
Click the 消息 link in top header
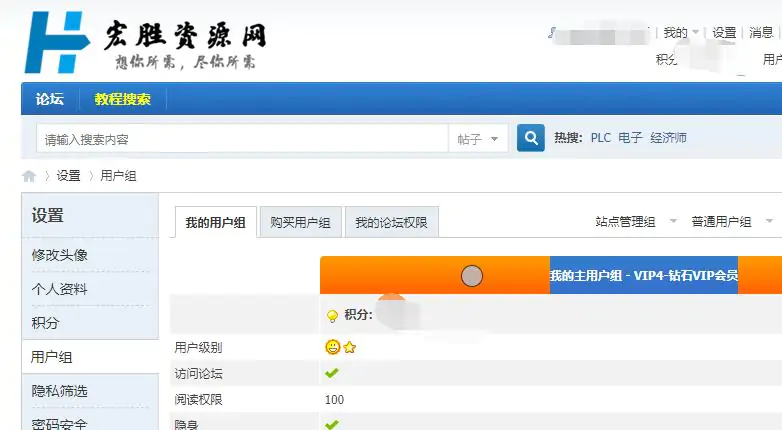pos(761,33)
